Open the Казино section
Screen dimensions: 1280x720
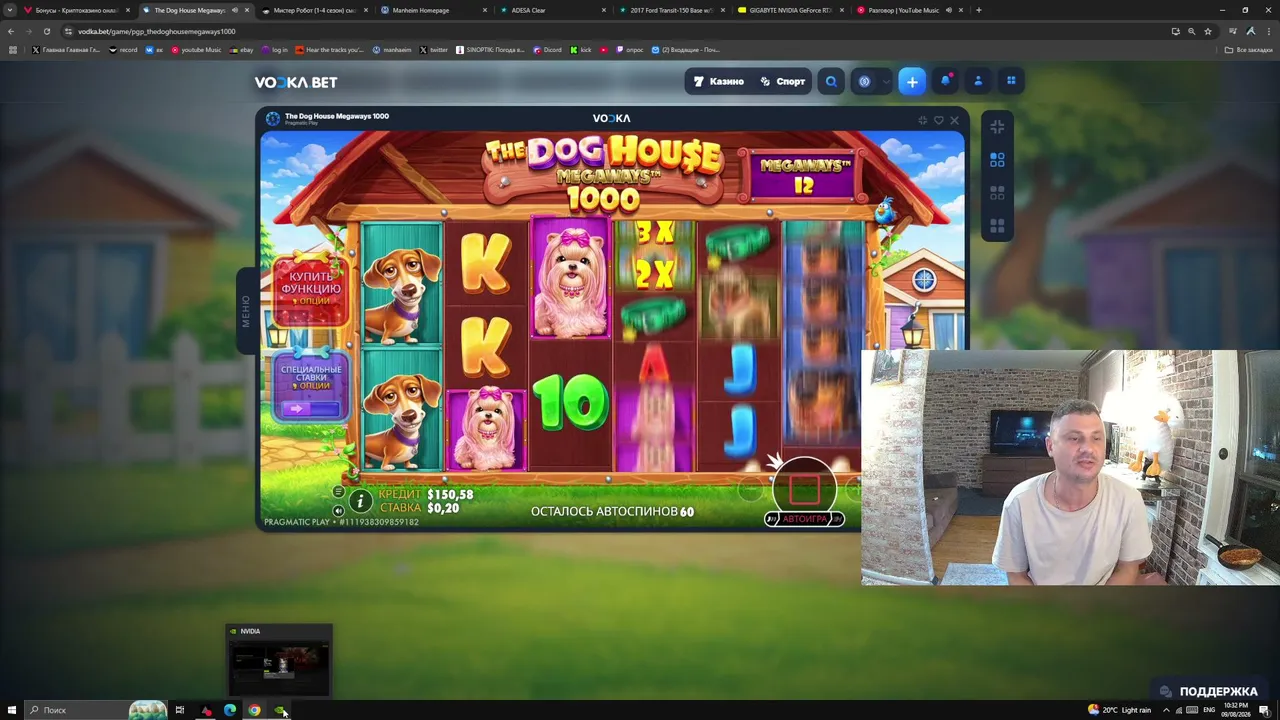(719, 82)
